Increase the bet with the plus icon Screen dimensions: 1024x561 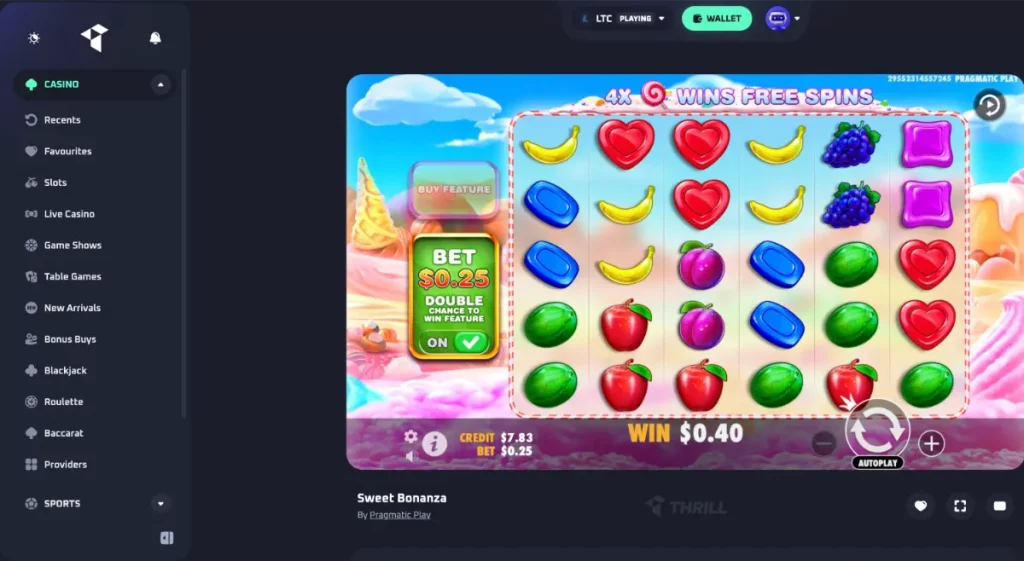click(931, 443)
